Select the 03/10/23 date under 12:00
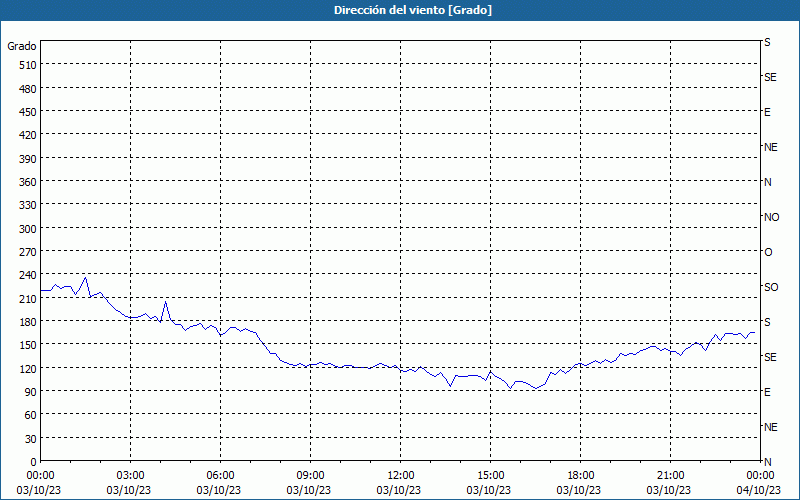The width and height of the screenshot is (800, 500). tap(398, 490)
